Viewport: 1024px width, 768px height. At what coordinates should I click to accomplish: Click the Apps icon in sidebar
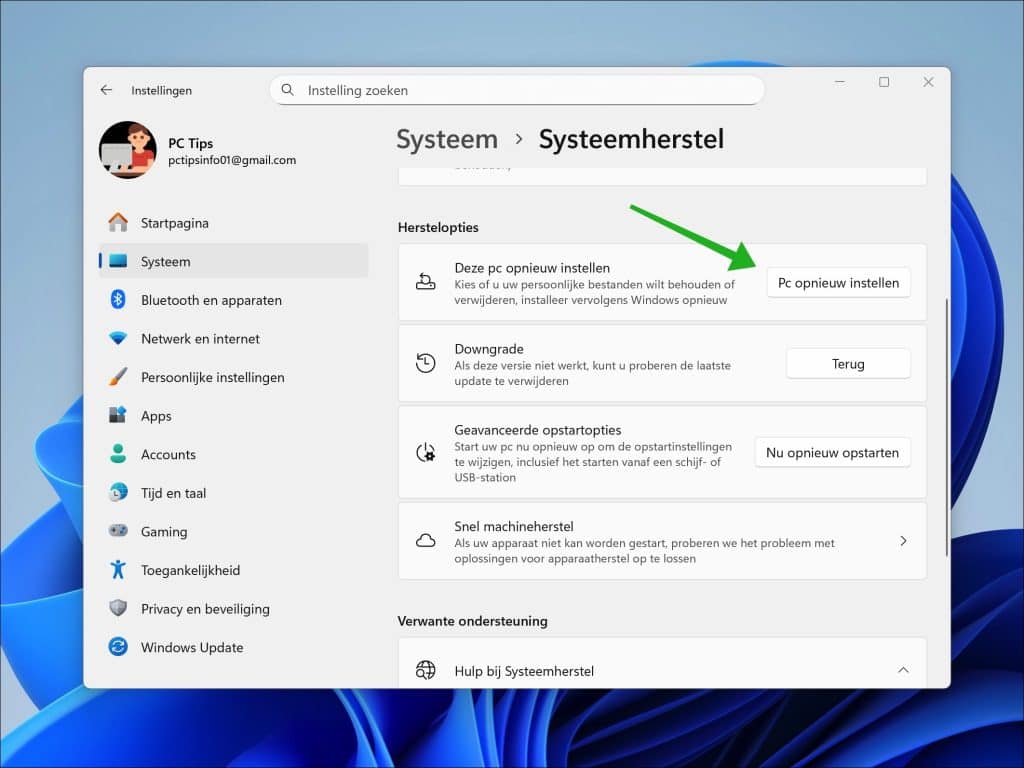tap(118, 415)
